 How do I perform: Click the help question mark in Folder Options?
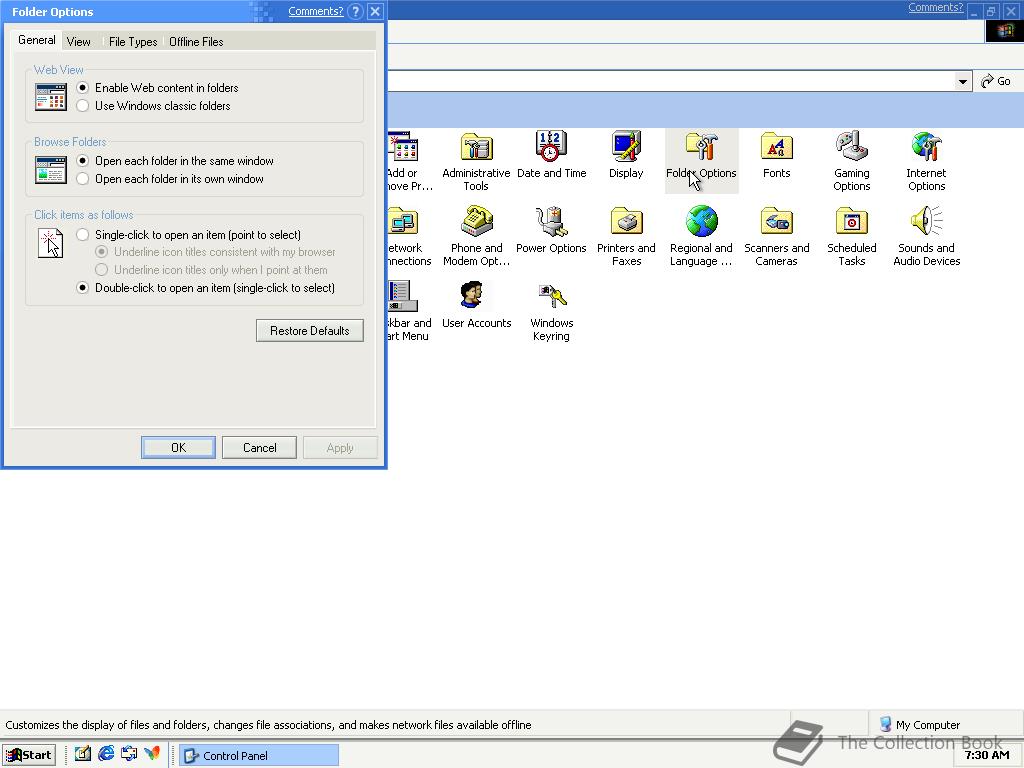[x=355, y=11]
